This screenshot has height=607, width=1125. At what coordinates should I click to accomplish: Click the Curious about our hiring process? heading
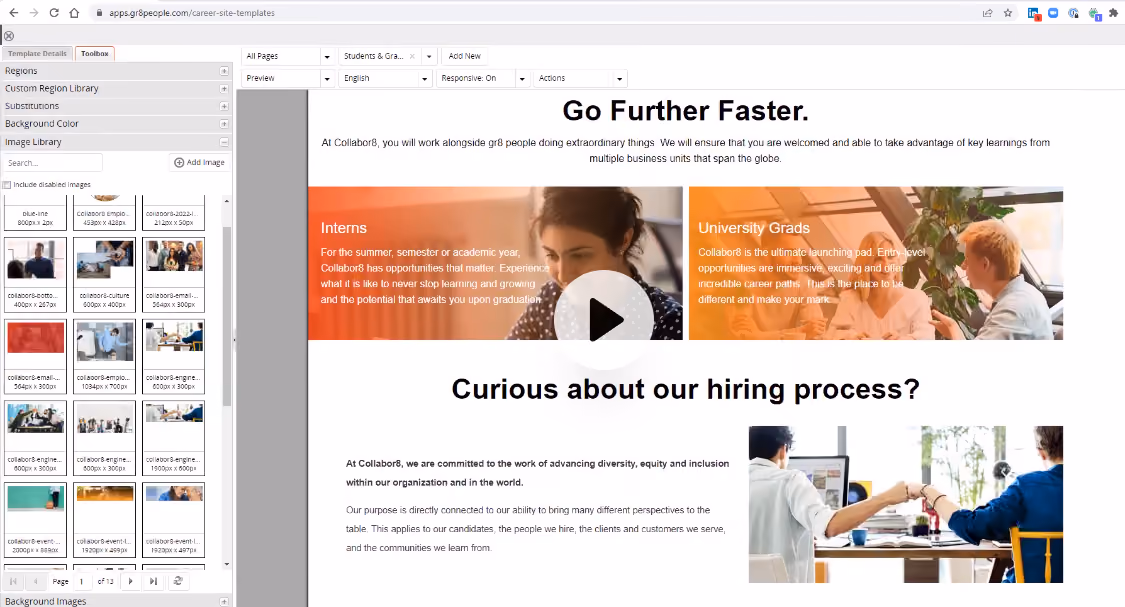pyautogui.click(x=685, y=389)
